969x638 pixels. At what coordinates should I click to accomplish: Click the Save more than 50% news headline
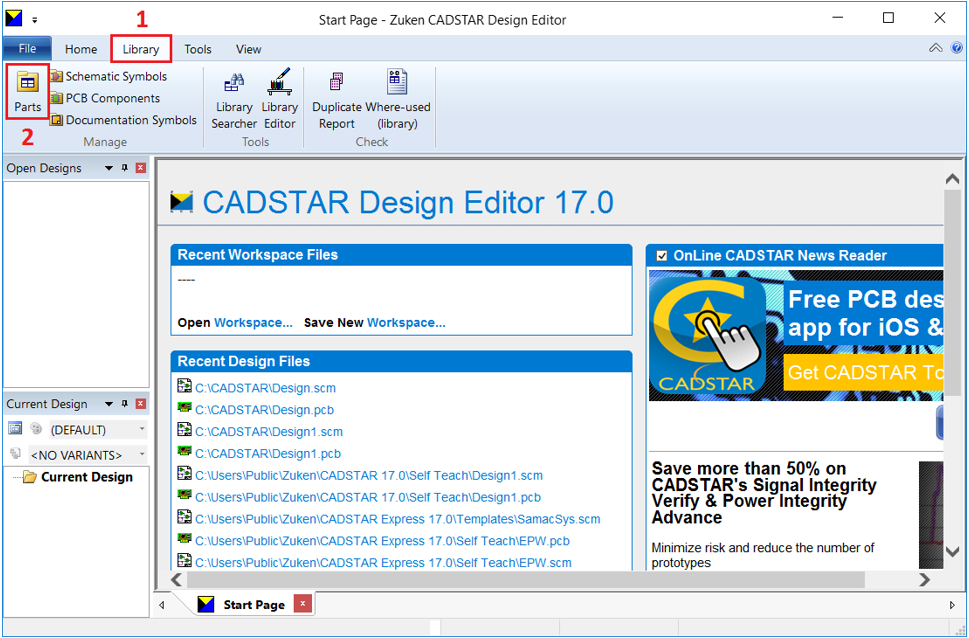(764, 493)
